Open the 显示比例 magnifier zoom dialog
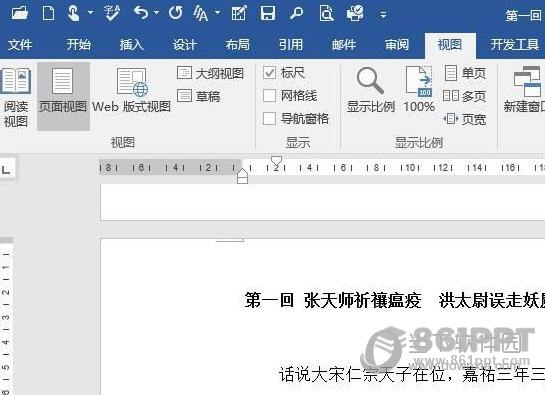 click(x=371, y=90)
